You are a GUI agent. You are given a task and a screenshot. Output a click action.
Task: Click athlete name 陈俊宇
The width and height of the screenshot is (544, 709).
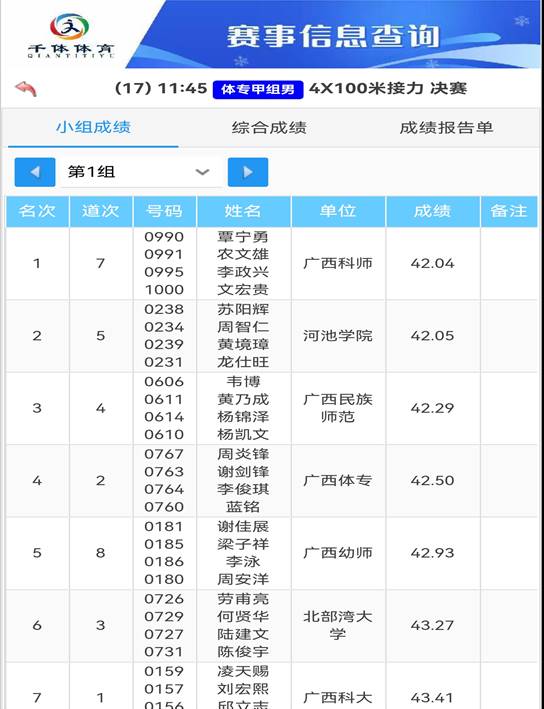click(243, 652)
